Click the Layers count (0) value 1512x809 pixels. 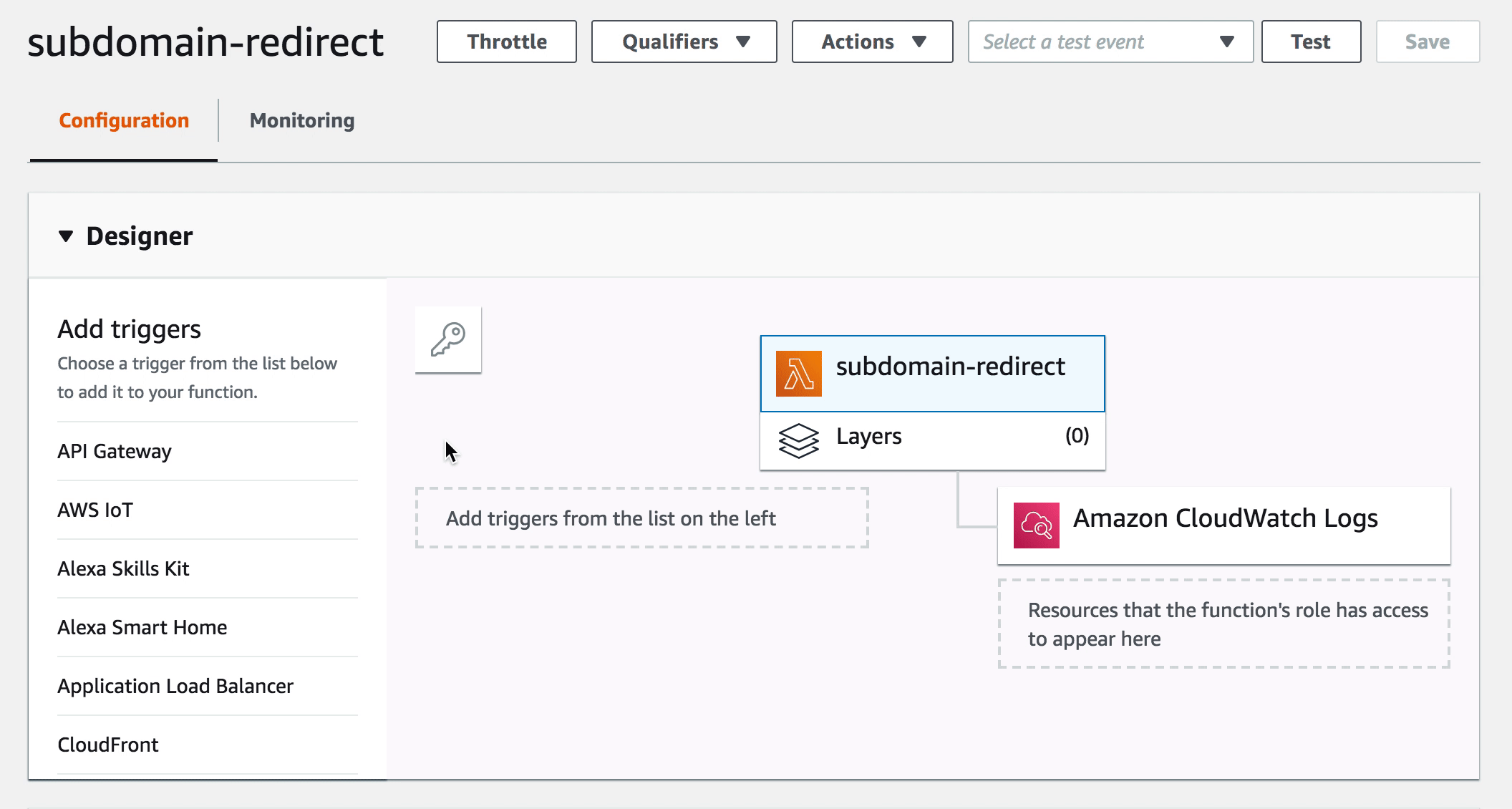pos(1077,435)
